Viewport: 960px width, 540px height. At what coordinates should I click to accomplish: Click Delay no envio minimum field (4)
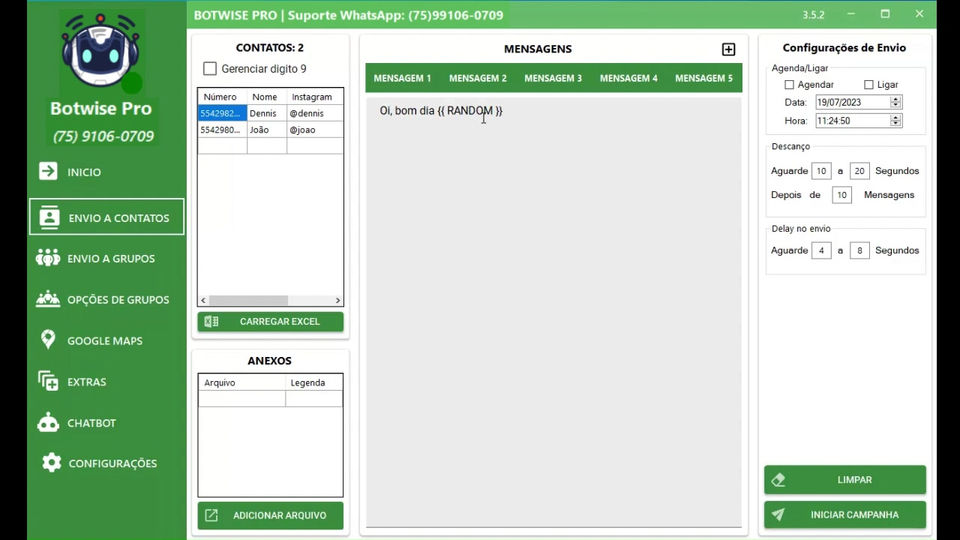click(x=821, y=250)
